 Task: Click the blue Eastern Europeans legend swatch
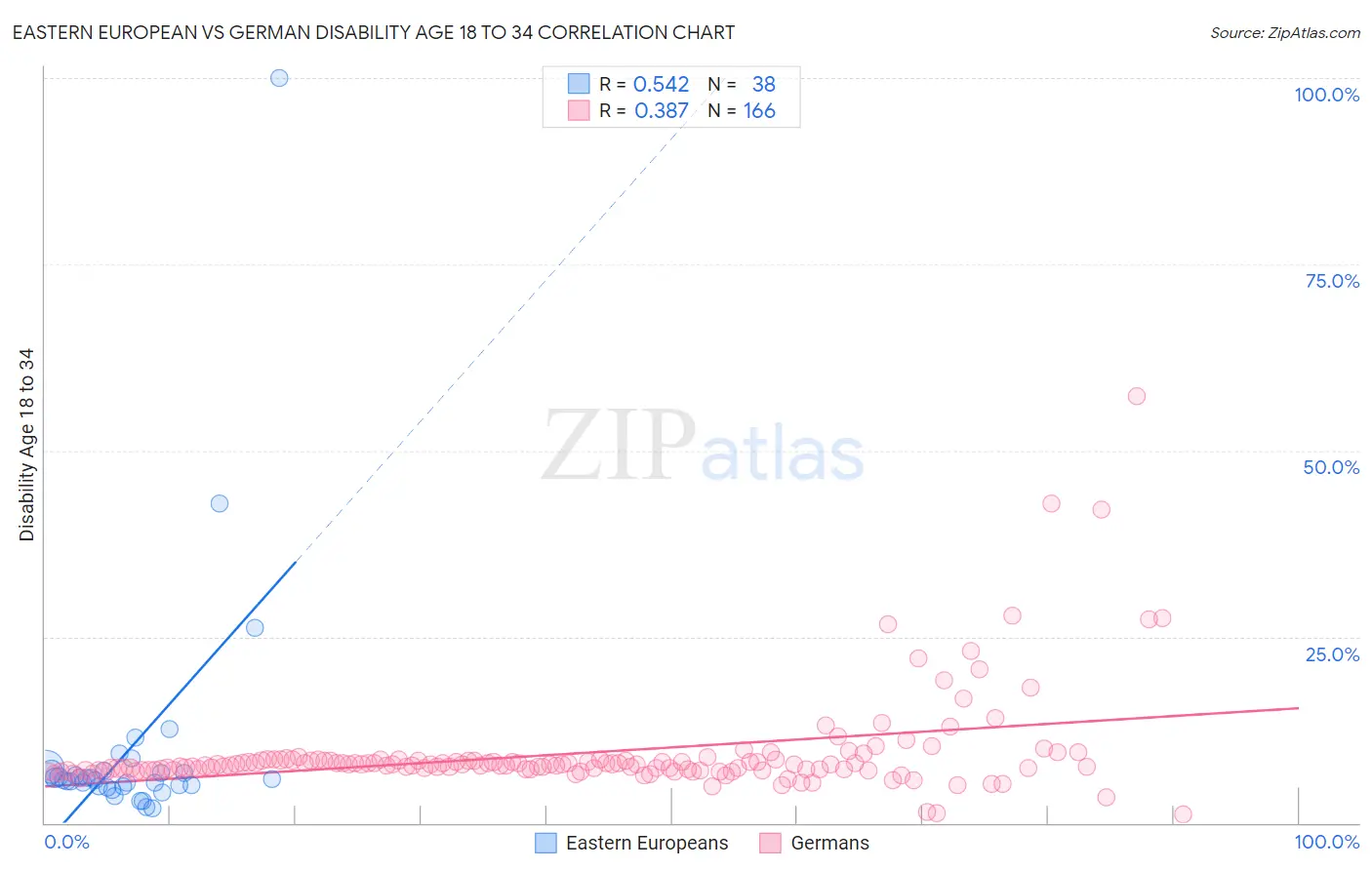coord(546,843)
